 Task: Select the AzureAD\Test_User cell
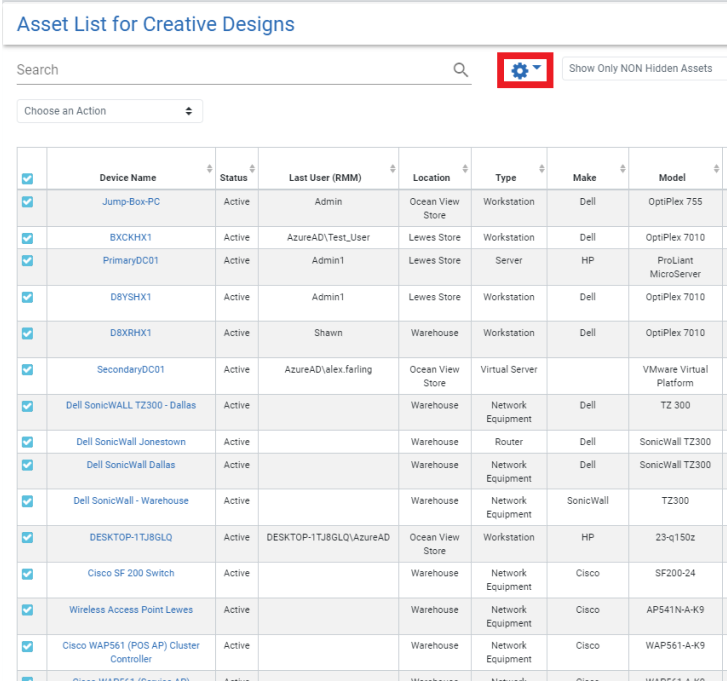pos(328,237)
